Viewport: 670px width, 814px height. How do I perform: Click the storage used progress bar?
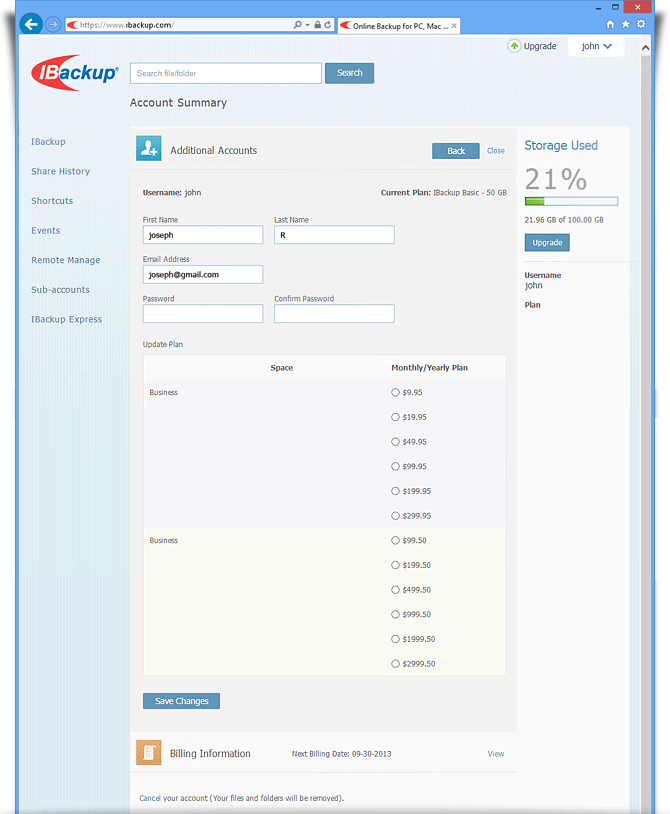tap(571, 201)
